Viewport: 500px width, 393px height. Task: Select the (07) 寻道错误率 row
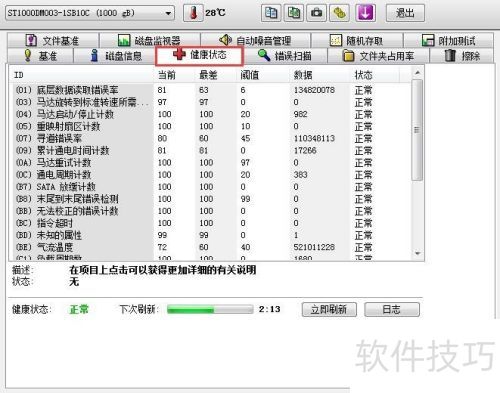(211, 138)
